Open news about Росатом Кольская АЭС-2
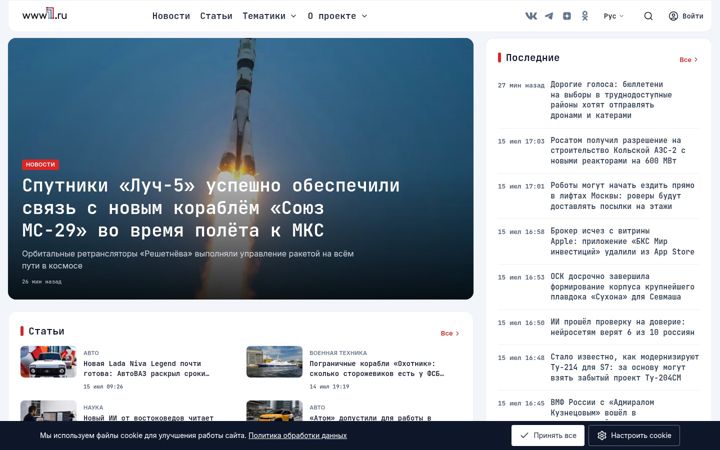This screenshot has height=450, width=720. [x=618, y=151]
